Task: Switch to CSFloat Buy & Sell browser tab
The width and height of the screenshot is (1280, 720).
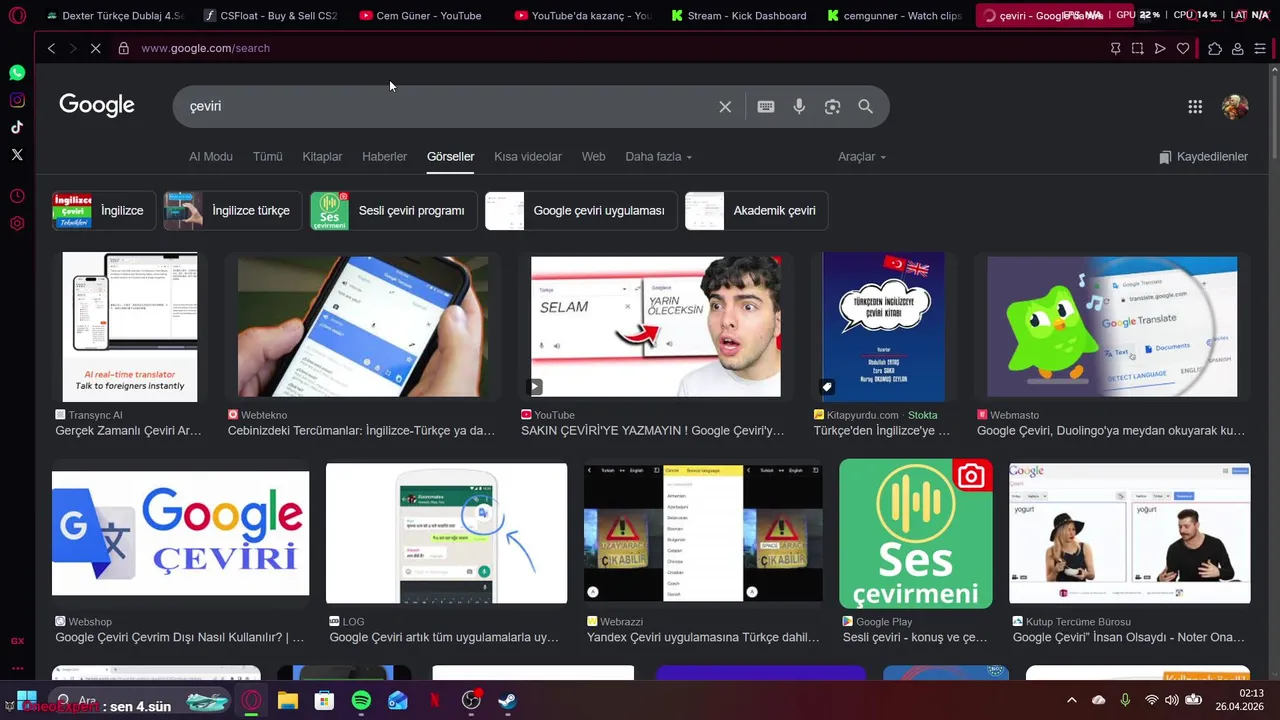Action: (270, 15)
